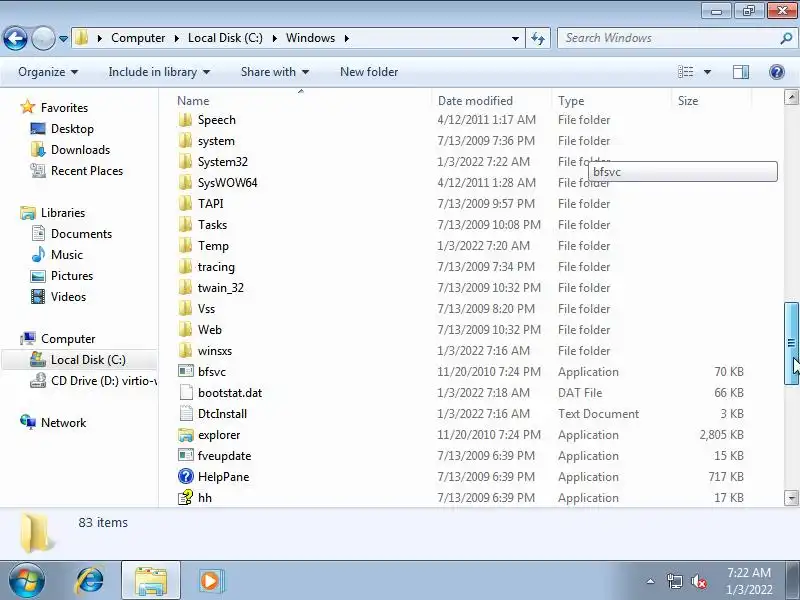
Task: Select Libraries in the navigation pane
Action: [63, 213]
